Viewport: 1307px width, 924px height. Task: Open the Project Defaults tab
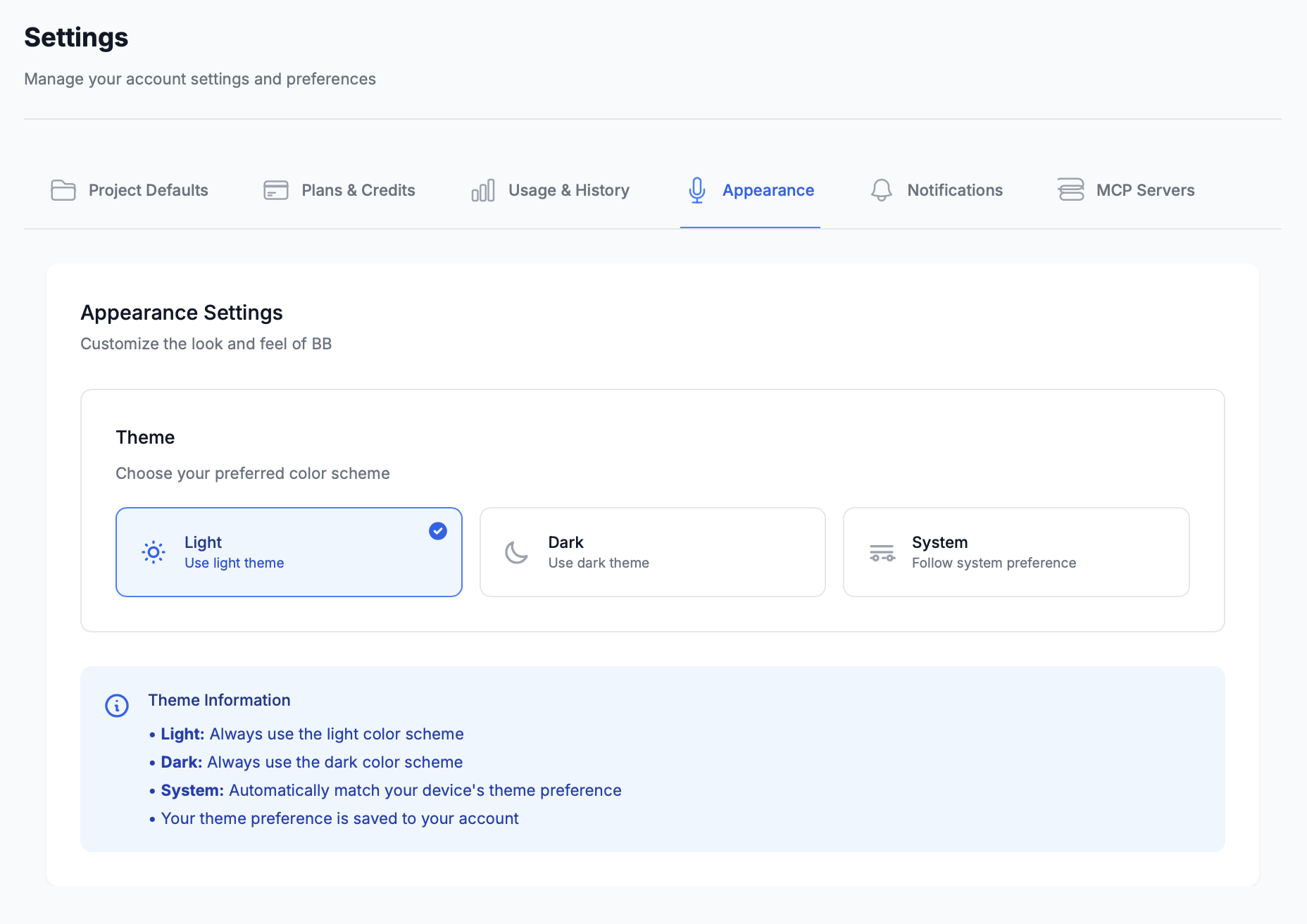[148, 190]
